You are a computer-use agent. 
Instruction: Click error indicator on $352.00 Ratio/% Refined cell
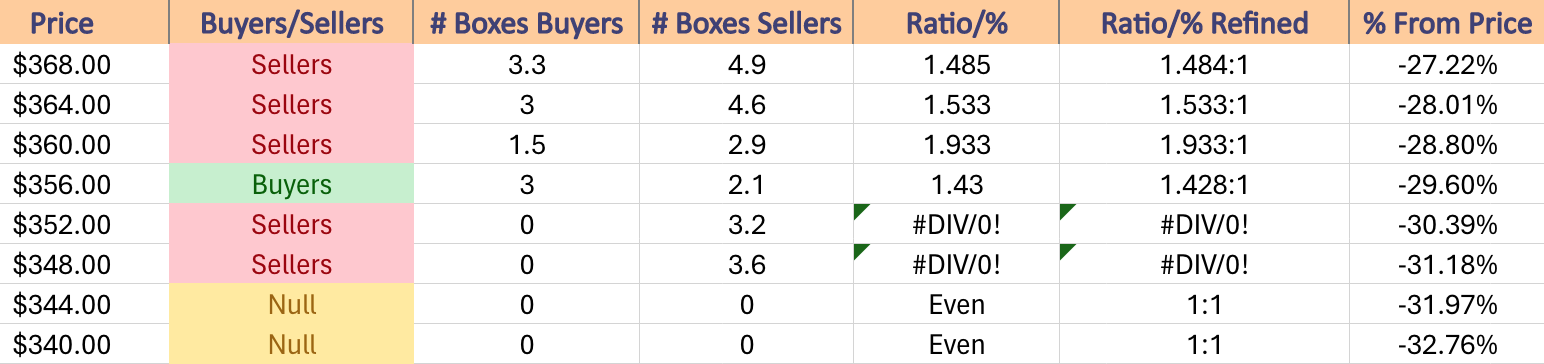[1066, 210]
